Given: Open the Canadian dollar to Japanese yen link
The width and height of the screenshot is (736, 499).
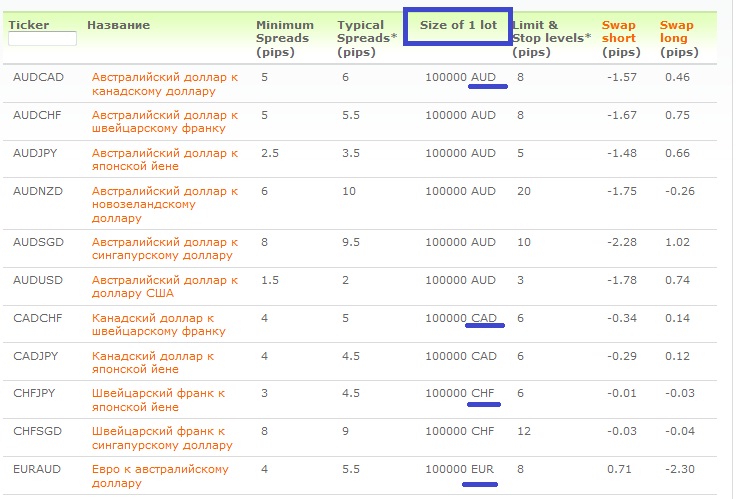Looking at the screenshot, I should tap(153, 363).
